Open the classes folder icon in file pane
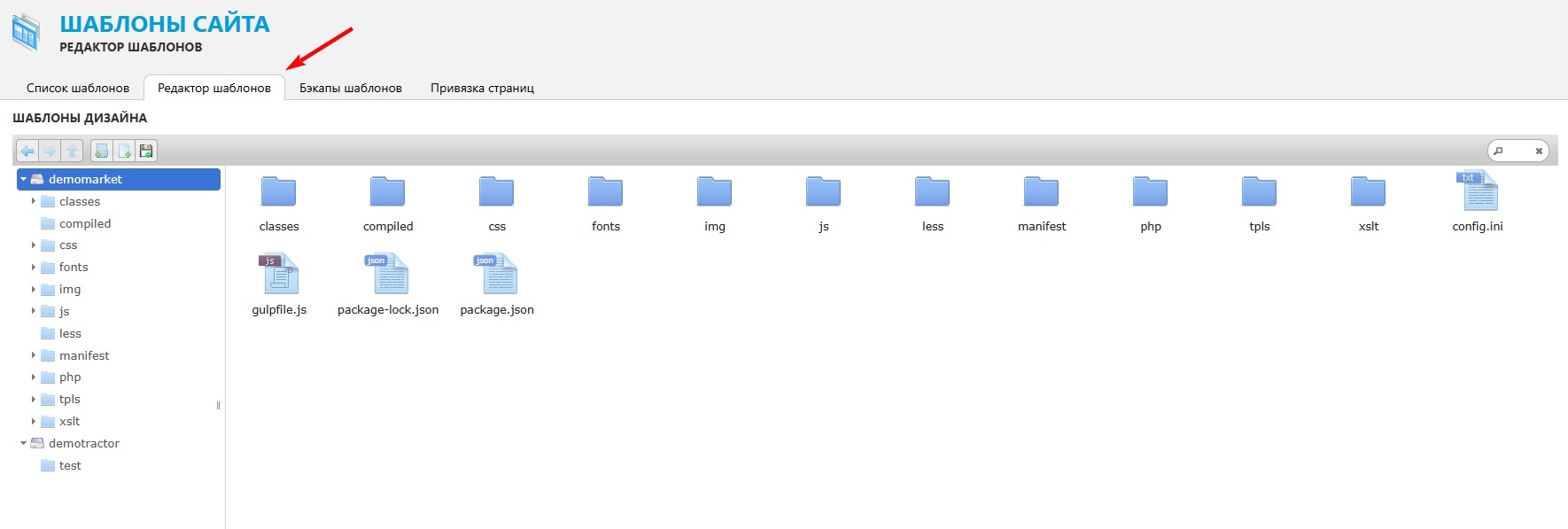1568x529 pixels. pos(278,191)
